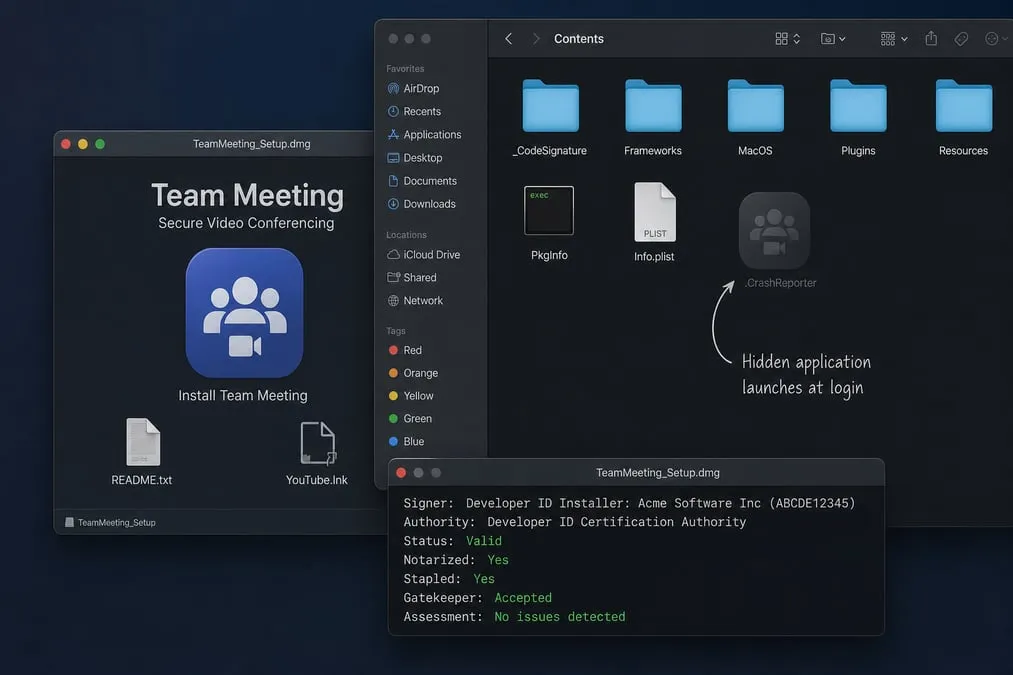Screen dimensions: 1013x675
Task: Close the Team Meeting installer window
Action: click(66, 144)
